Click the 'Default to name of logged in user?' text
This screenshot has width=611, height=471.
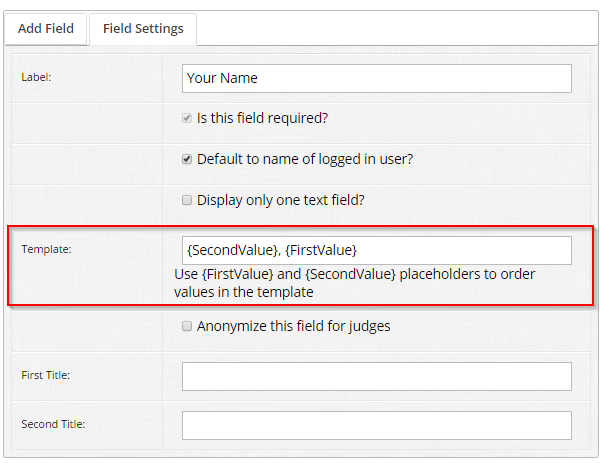point(305,159)
